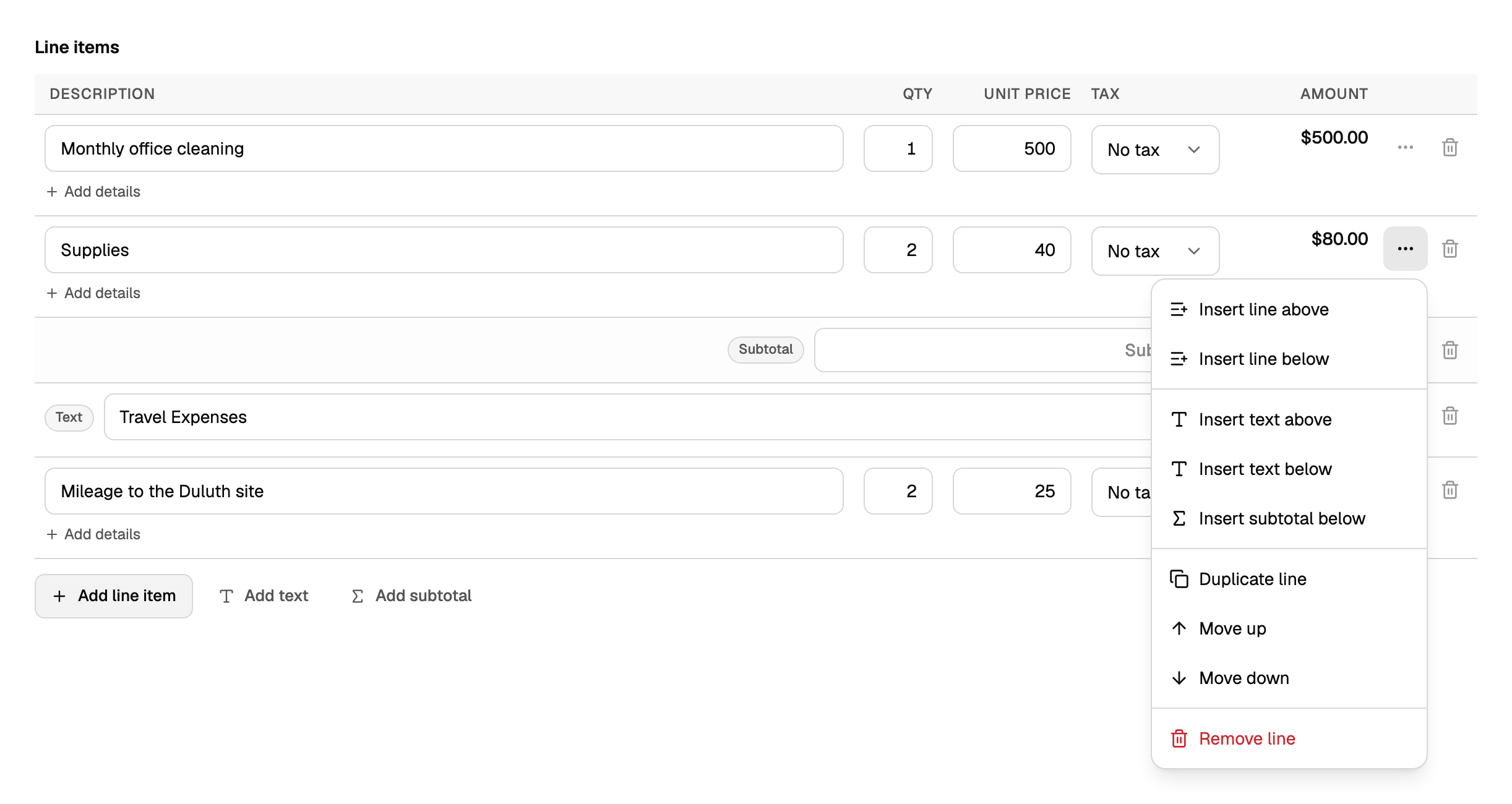1512x804 pixels.
Task: Click the TAX column header
Action: tap(1105, 94)
